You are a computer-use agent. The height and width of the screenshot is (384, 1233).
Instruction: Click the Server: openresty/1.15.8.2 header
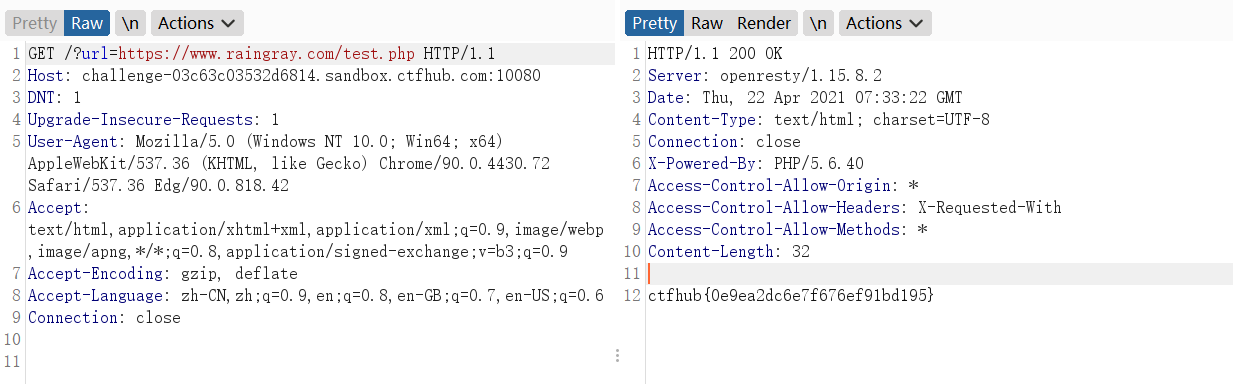(765, 76)
